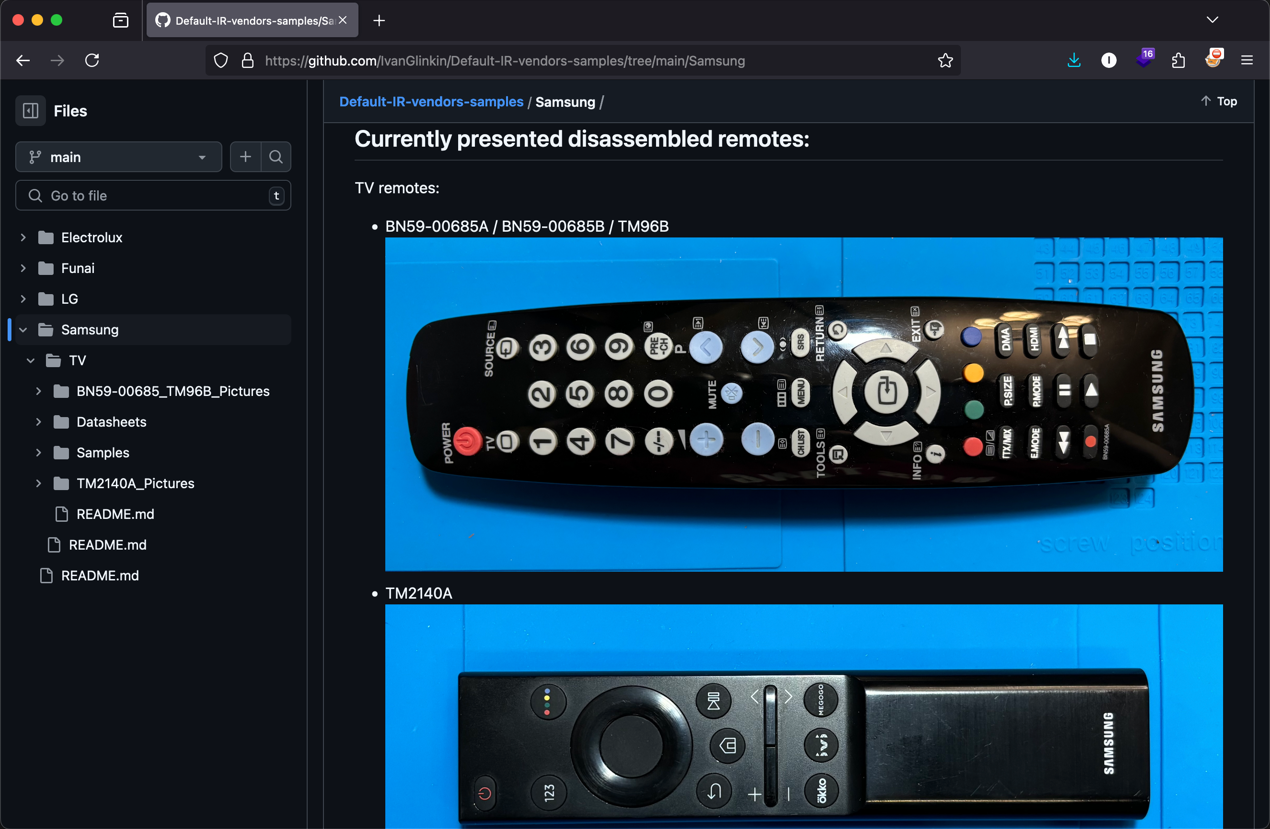Click the purple extension icon with badge 16
Image resolution: width=1270 pixels, height=829 pixels.
tap(1144, 59)
